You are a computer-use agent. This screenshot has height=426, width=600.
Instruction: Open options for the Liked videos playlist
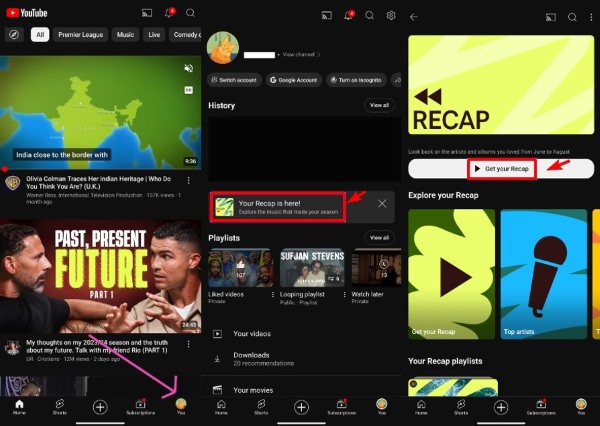(x=272, y=294)
